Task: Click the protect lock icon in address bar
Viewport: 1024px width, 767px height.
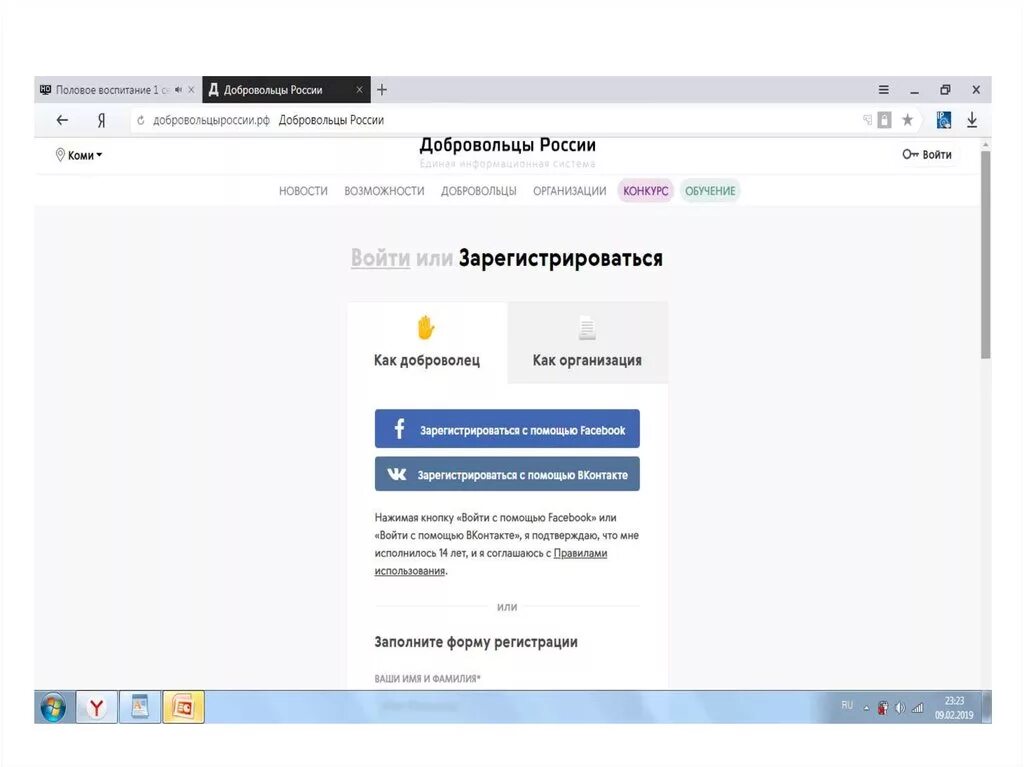Action: (x=884, y=120)
